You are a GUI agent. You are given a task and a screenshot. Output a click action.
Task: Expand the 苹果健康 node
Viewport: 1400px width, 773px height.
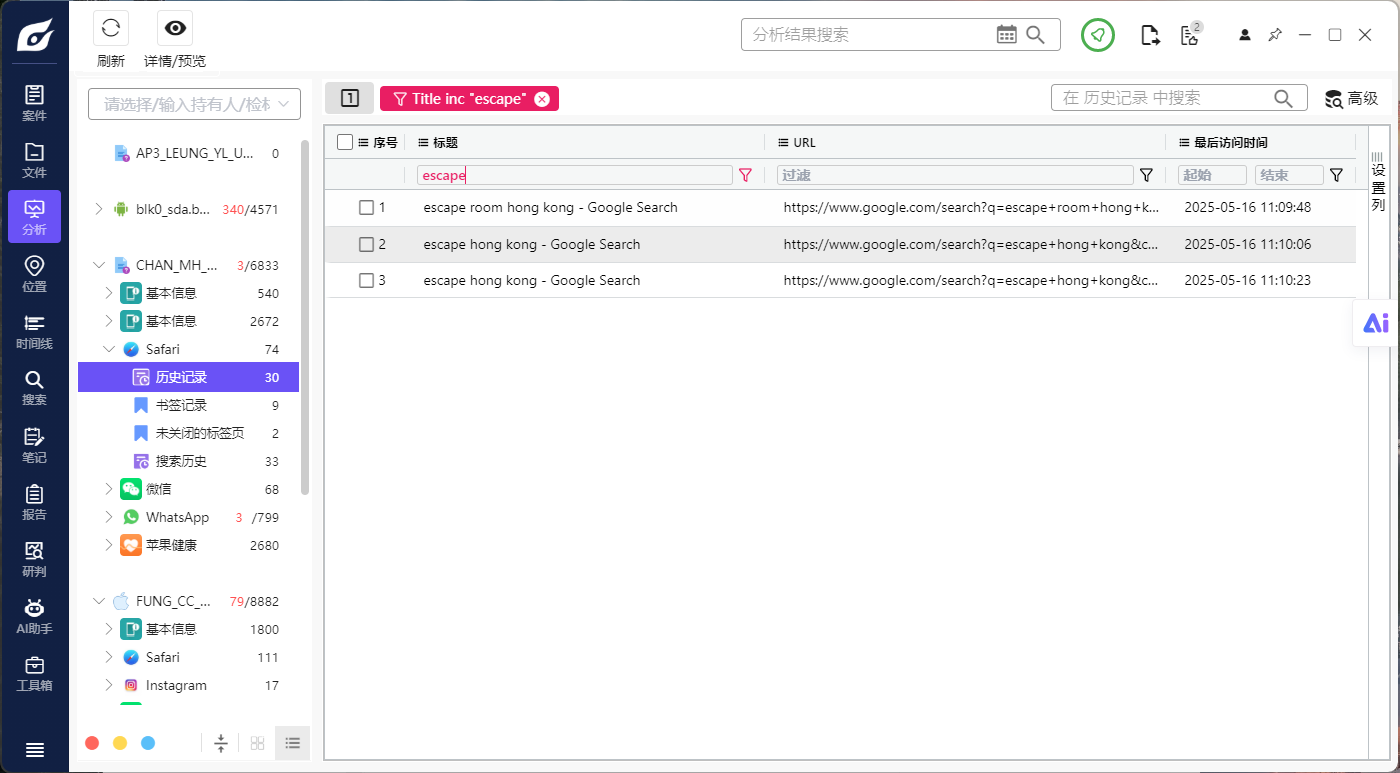point(108,545)
